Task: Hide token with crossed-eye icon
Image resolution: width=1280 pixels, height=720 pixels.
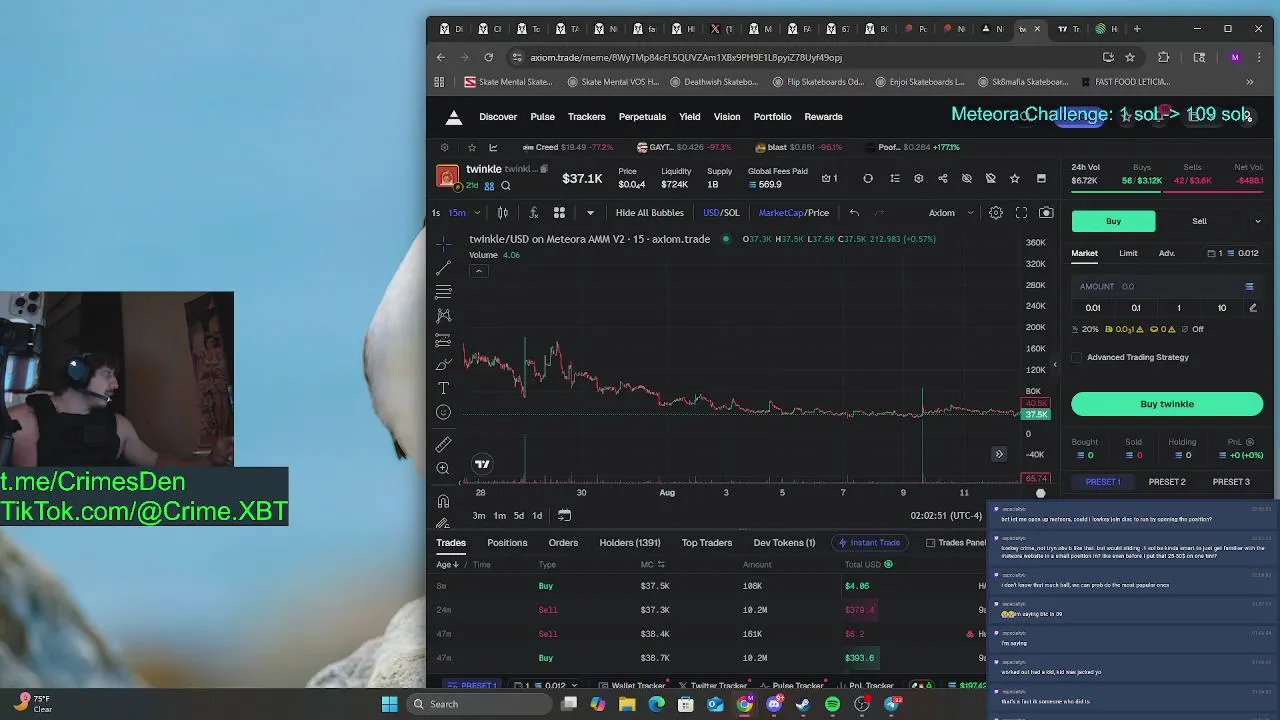Action: click(967, 179)
